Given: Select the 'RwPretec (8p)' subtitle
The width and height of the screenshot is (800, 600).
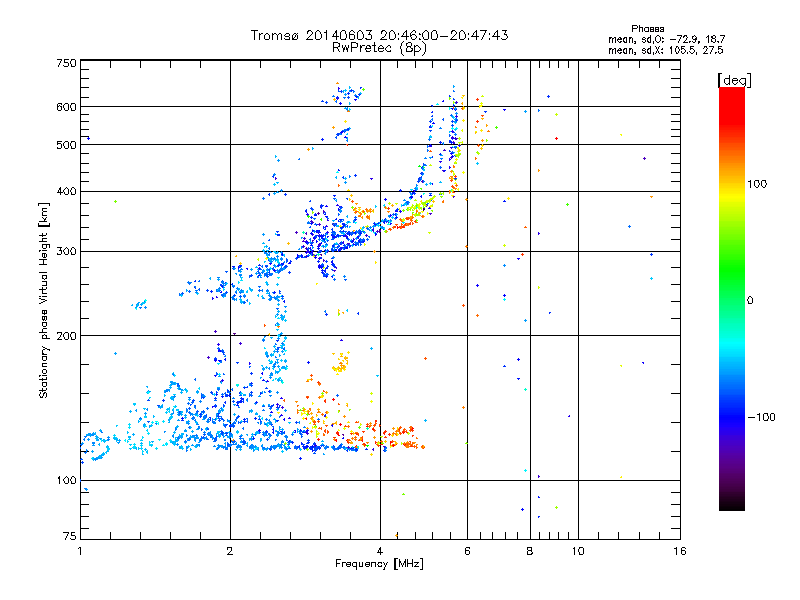Looking at the screenshot, I should (x=379, y=48).
